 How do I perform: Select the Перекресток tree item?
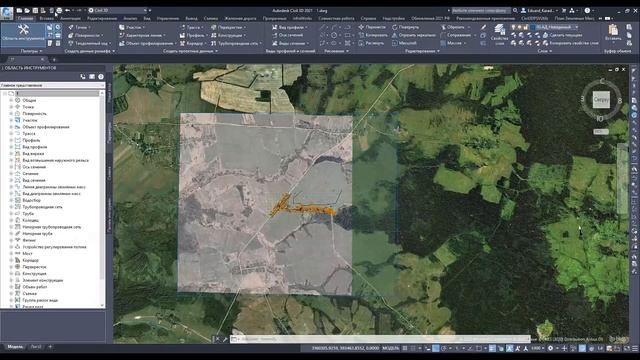[34, 267]
